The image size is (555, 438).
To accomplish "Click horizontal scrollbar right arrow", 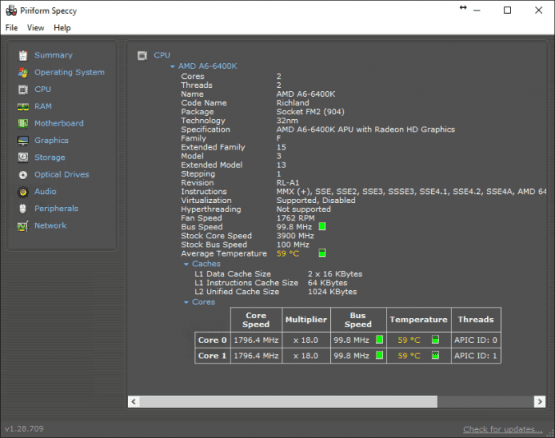I will point(539,402).
